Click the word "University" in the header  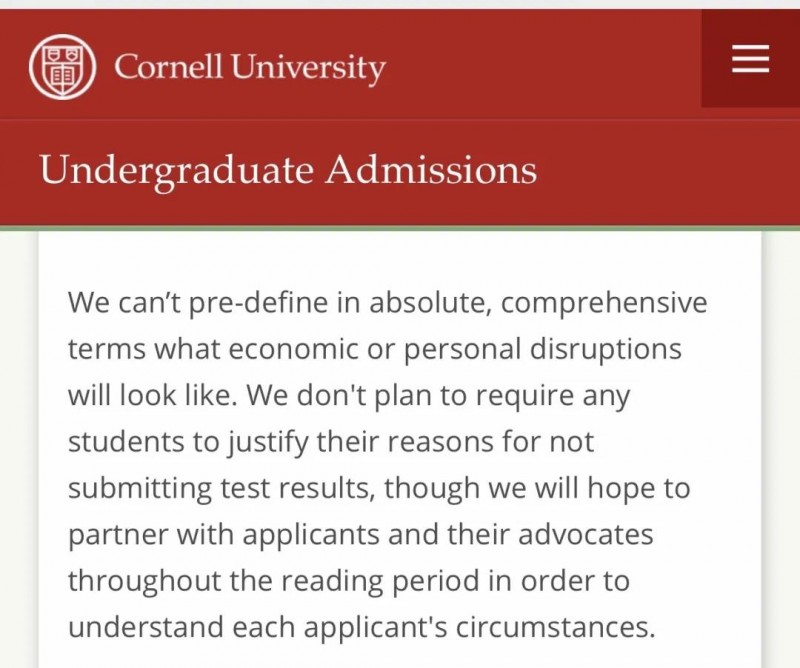click(308, 68)
